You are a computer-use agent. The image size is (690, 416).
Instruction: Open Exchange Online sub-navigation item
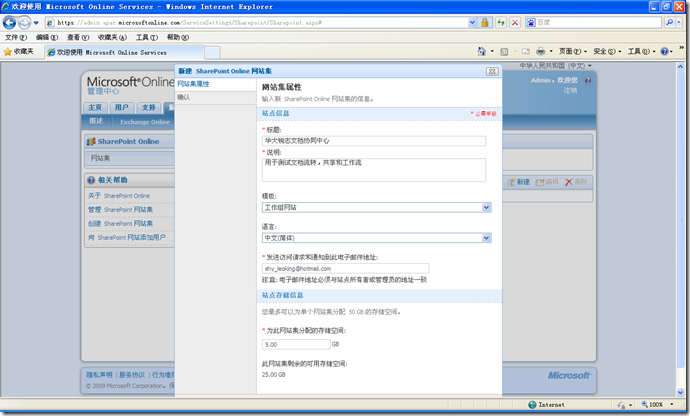click(x=145, y=122)
